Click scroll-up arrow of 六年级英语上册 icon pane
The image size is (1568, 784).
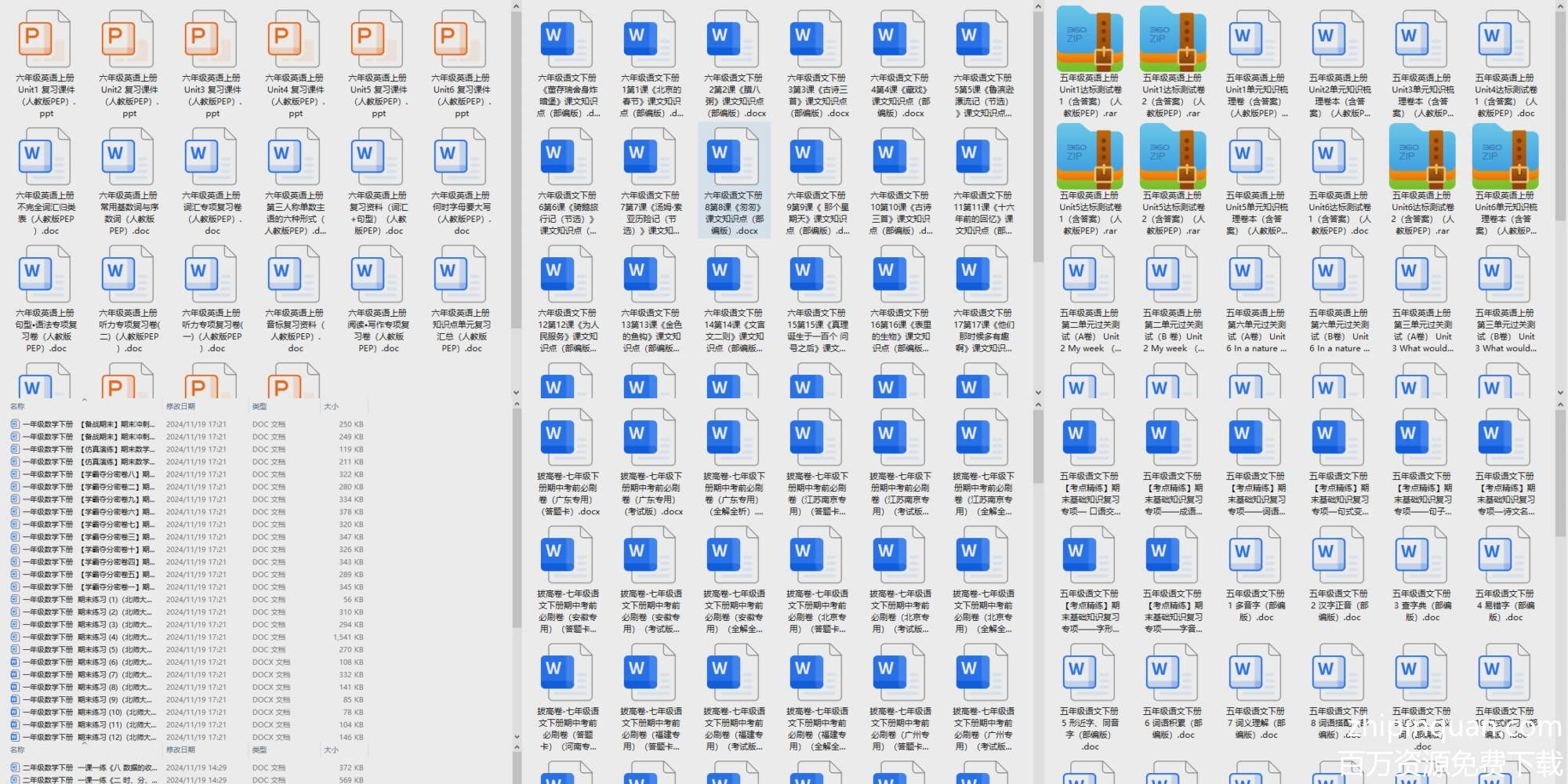point(516,6)
